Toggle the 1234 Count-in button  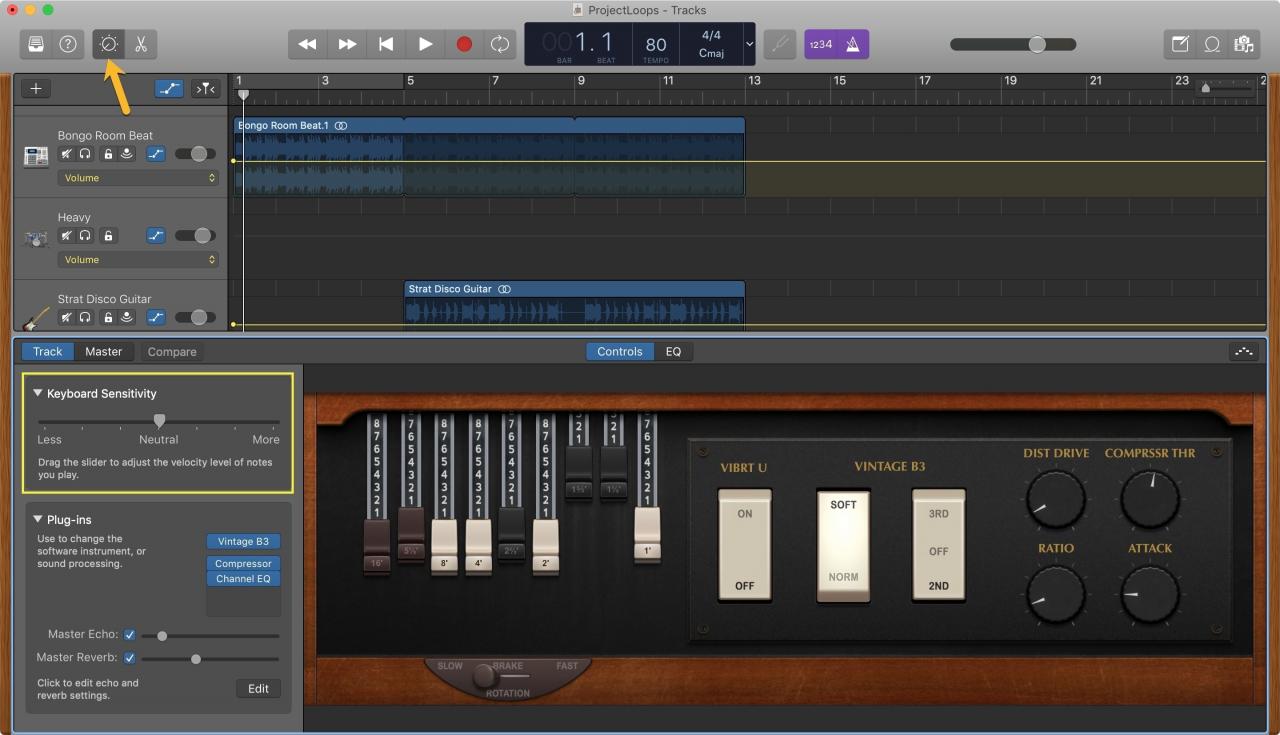[x=821, y=44]
